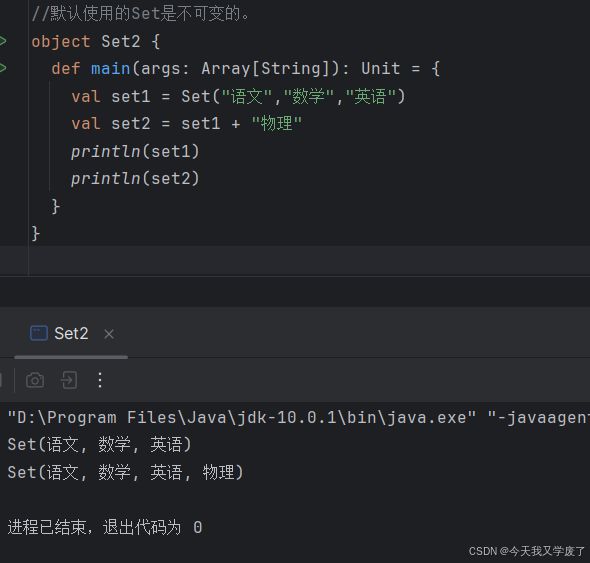Click the second Set output line with 物理

[x=125, y=472]
